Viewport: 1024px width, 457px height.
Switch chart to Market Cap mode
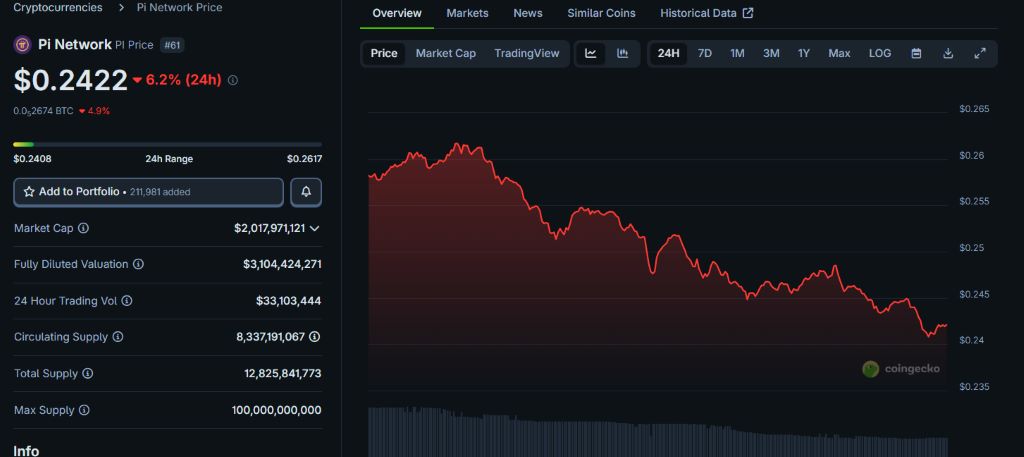coord(445,54)
